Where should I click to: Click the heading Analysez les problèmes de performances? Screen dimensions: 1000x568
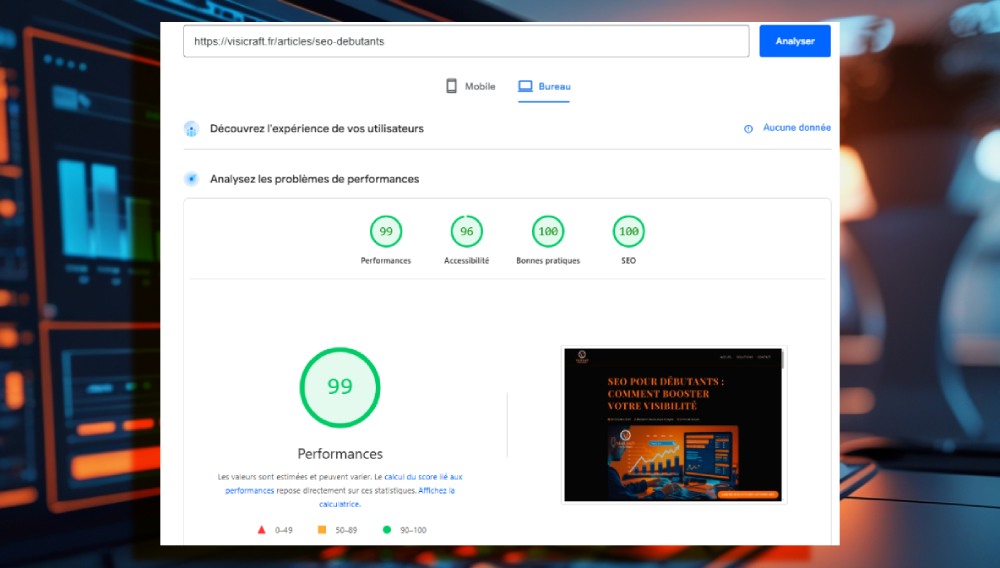click(314, 179)
